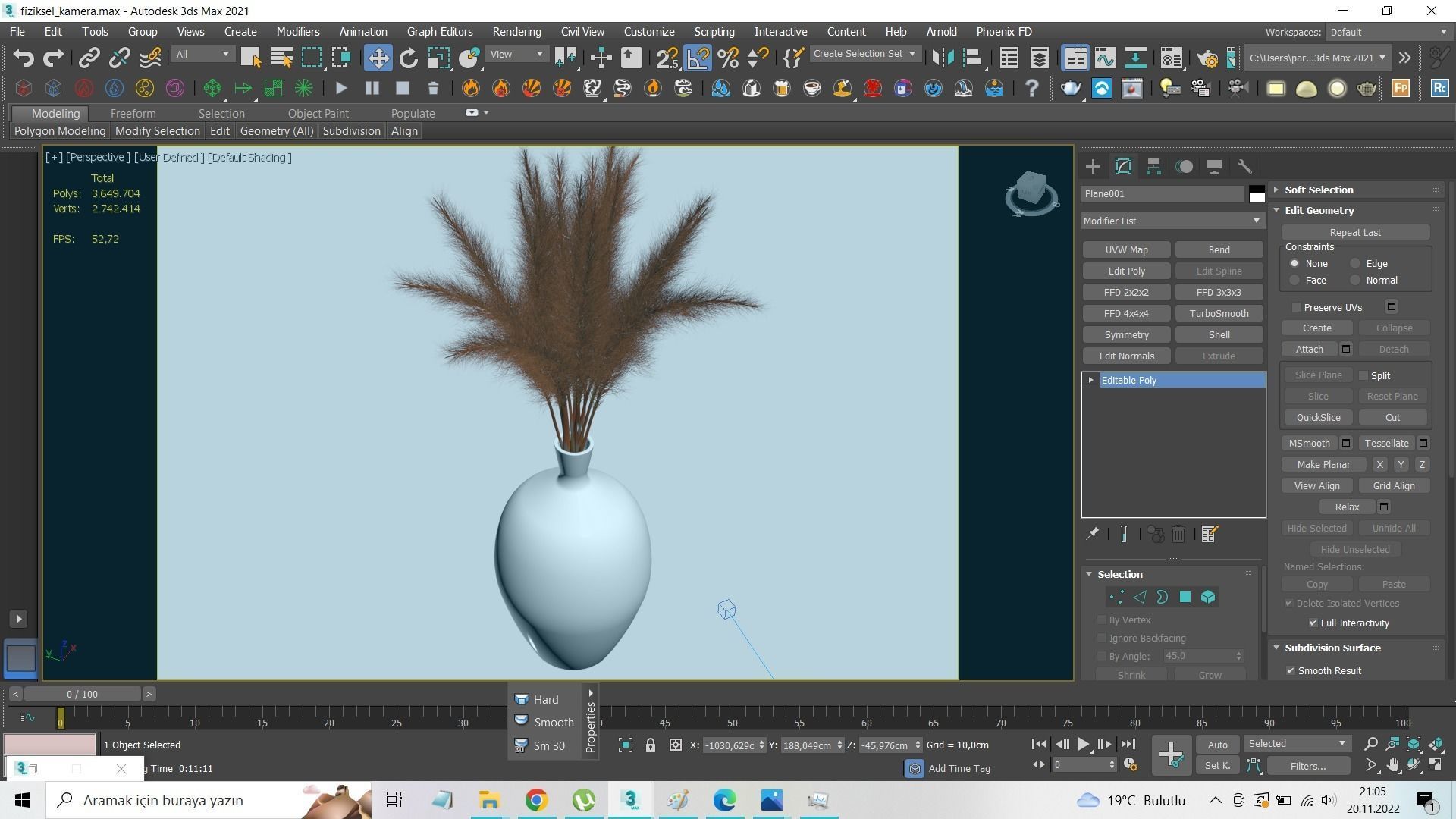Open the Modify command panel tab
Image resolution: width=1456 pixels, height=819 pixels.
coord(1123,166)
